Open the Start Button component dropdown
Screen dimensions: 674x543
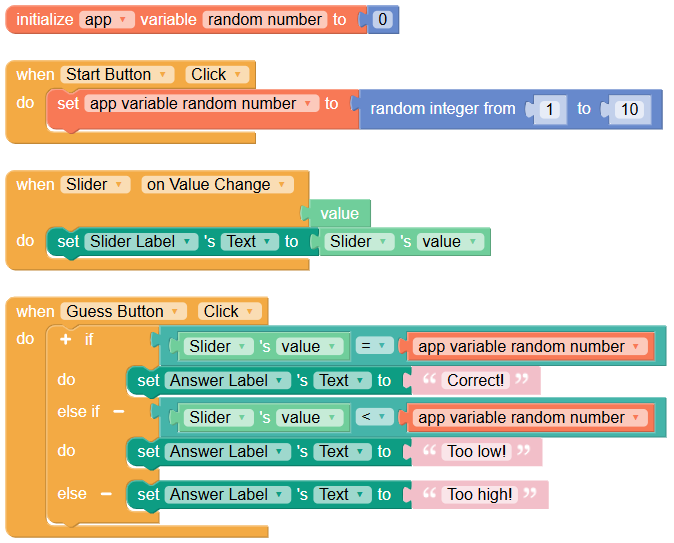tap(117, 74)
